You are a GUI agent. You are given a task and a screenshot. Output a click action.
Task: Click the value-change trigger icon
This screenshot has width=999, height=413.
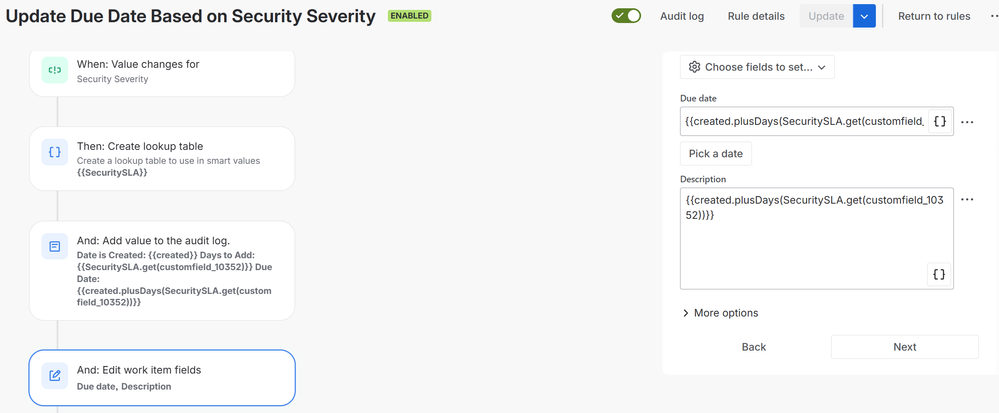[54, 71]
